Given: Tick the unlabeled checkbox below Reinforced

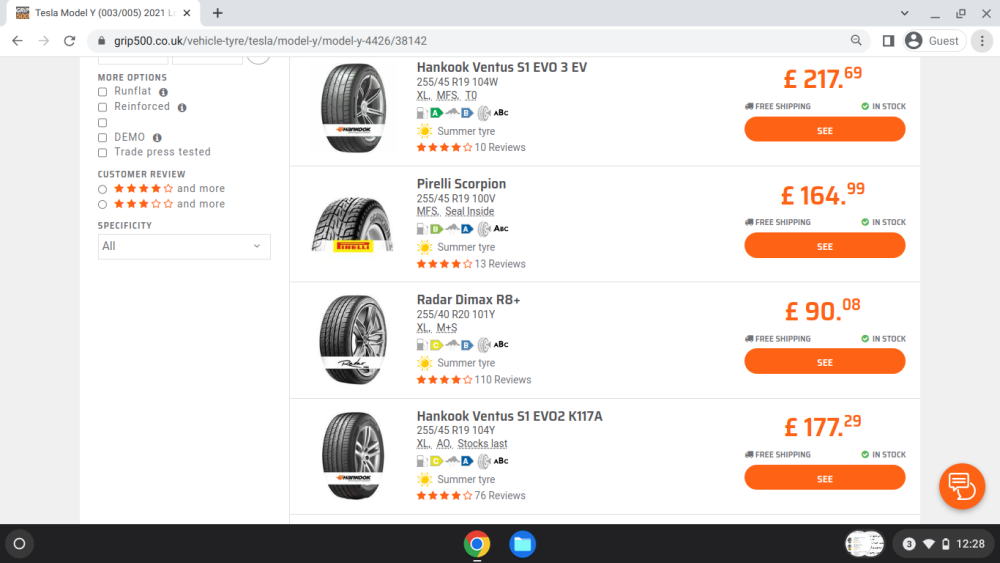Looking at the screenshot, I should click(x=102, y=122).
